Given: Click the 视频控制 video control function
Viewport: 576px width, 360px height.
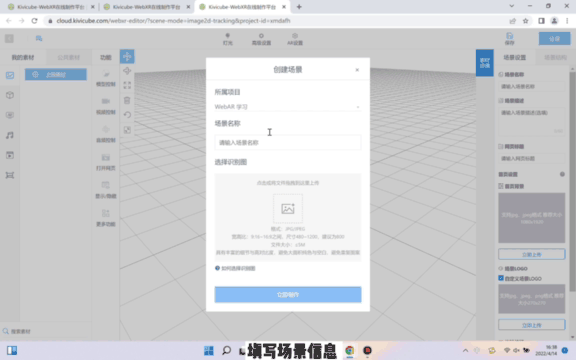Looking at the screenshot, I should click(106, 106).
